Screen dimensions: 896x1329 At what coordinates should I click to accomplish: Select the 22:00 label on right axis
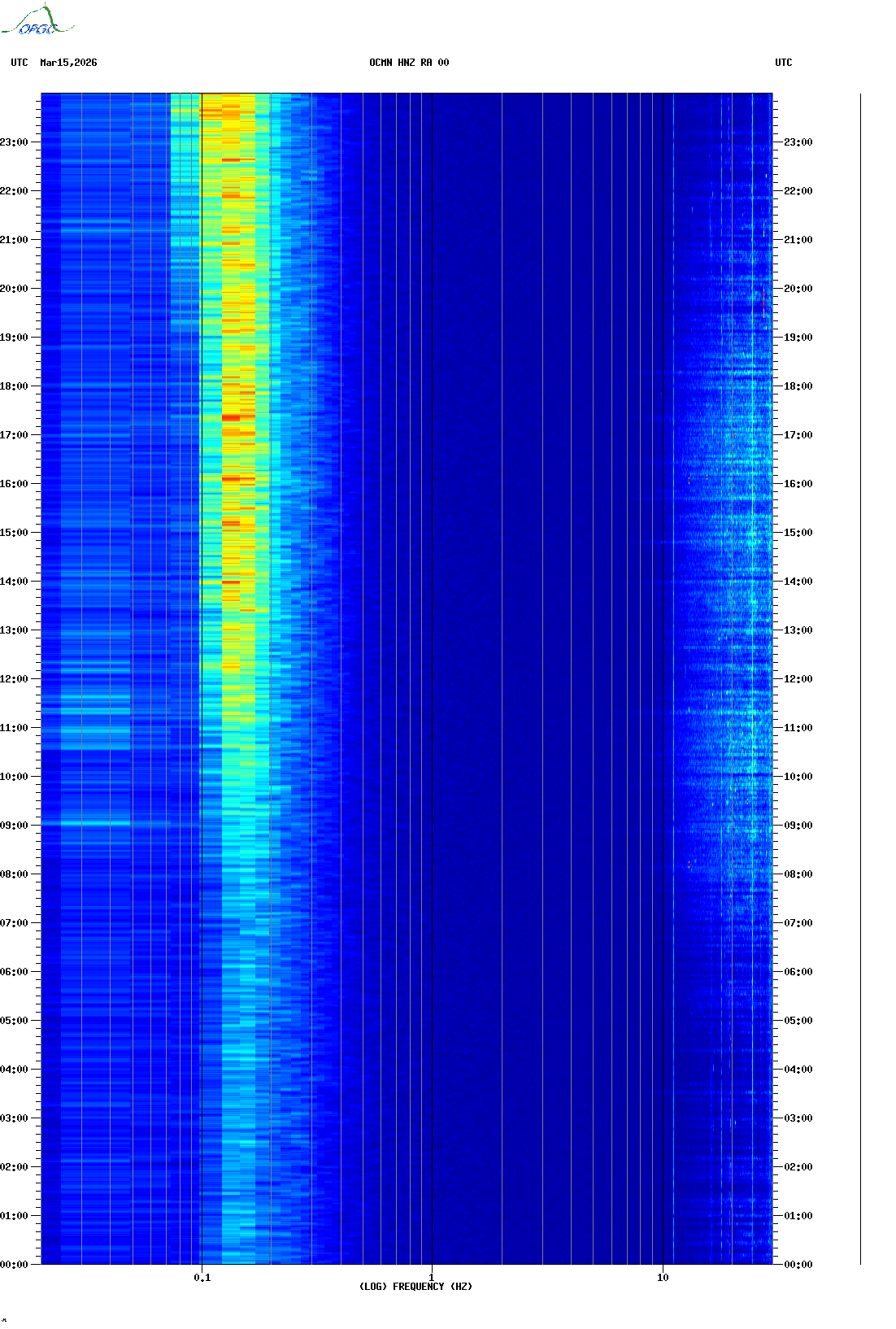point(797,191)
